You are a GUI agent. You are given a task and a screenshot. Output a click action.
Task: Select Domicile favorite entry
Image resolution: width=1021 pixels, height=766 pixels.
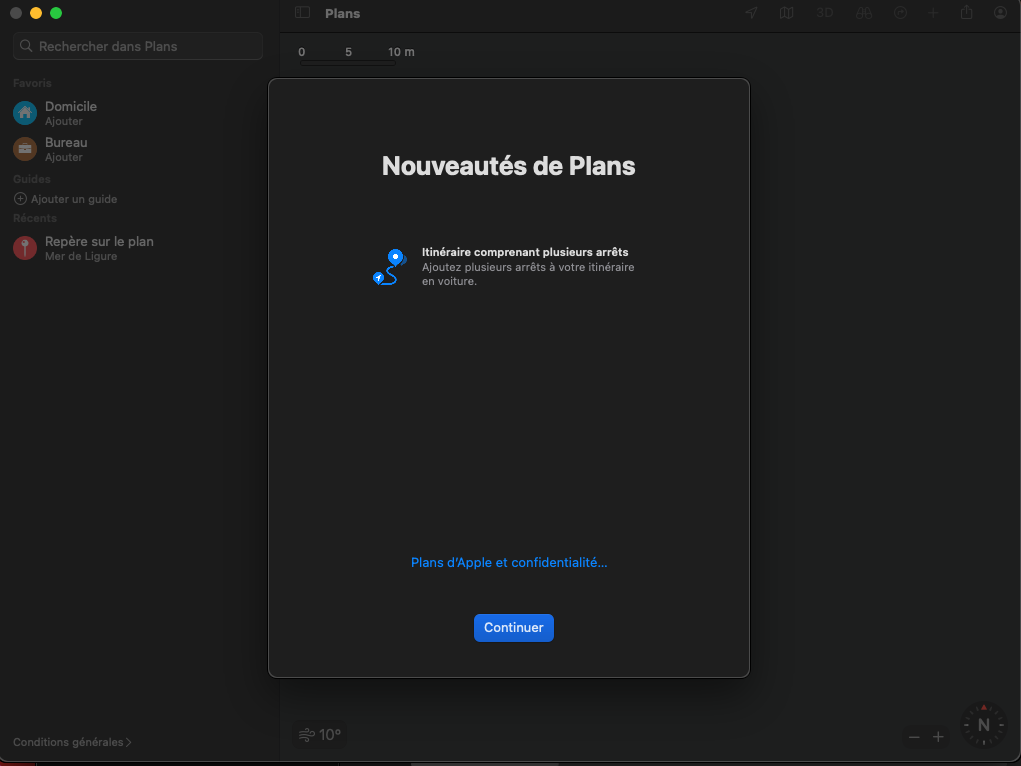[x=137, y=113]
